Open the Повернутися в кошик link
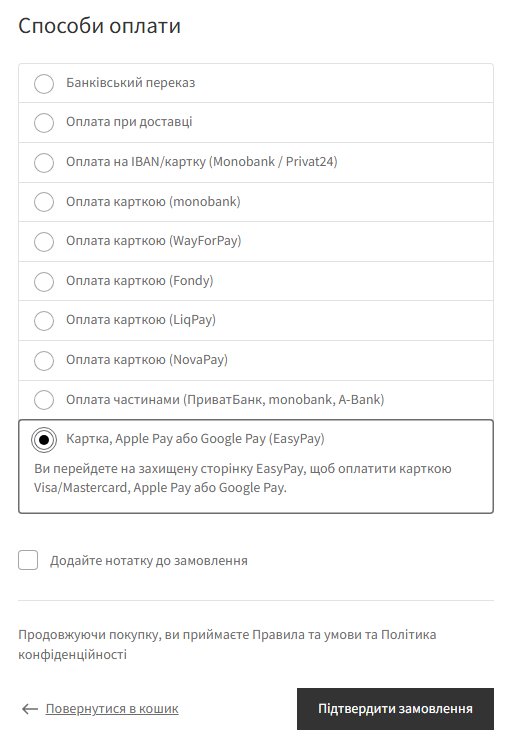Screen dimensions: 520x750 pyautogui.click(x=112, y=709)
